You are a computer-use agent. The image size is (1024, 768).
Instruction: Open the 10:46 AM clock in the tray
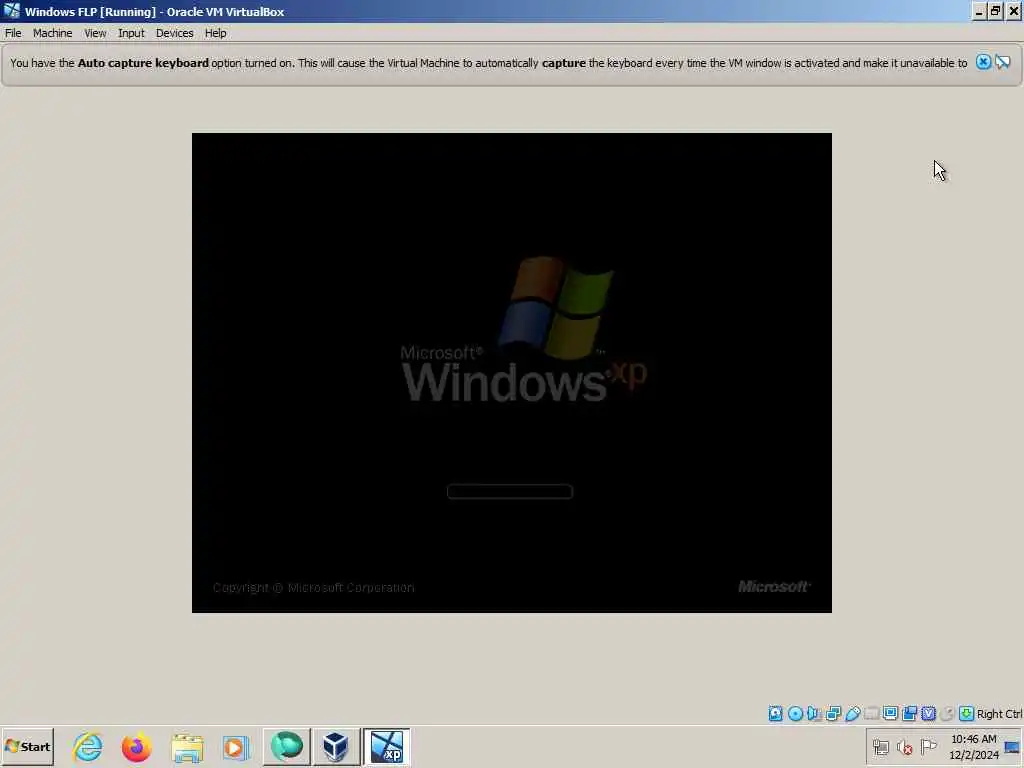974,746
